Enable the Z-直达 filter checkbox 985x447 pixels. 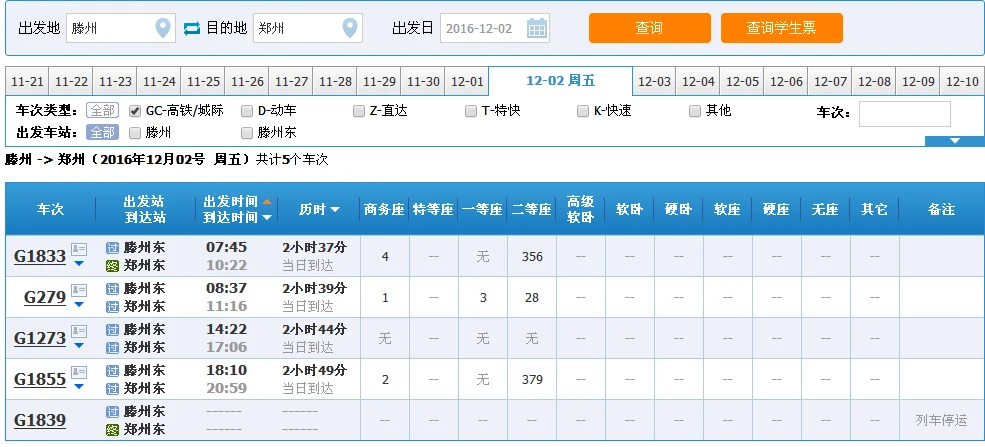click(x=359, y=111)
